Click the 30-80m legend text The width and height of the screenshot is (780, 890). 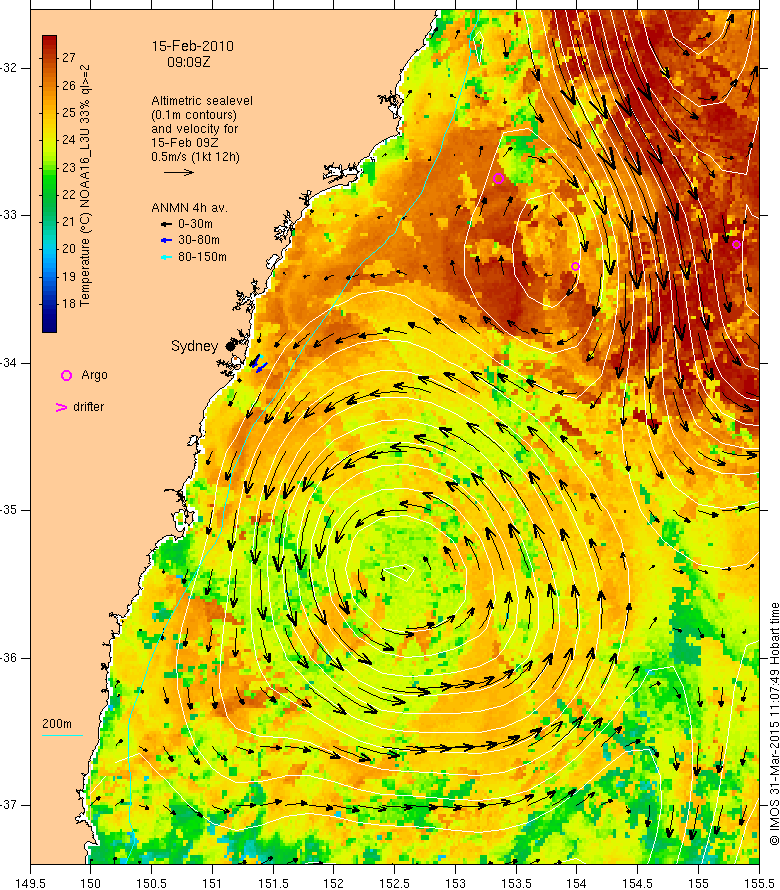point(199,240)
